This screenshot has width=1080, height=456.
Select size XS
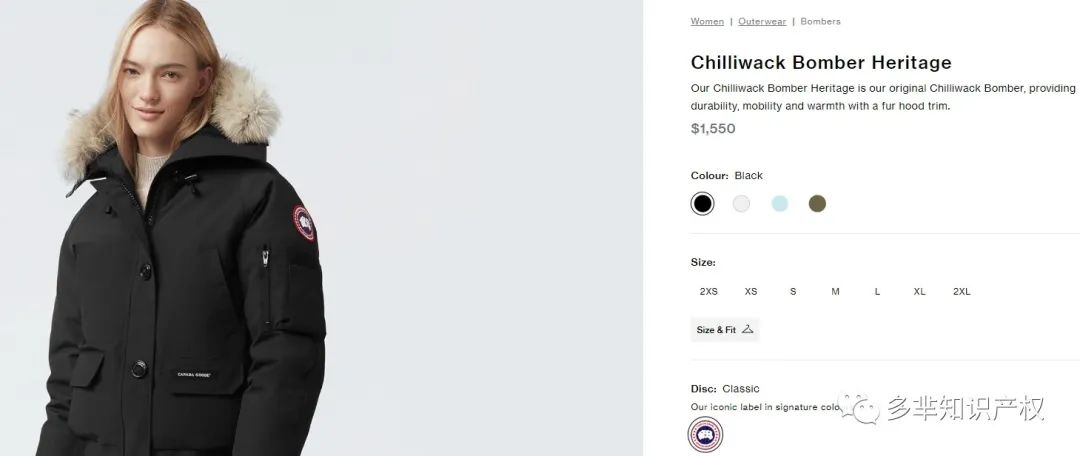point(751,291)
